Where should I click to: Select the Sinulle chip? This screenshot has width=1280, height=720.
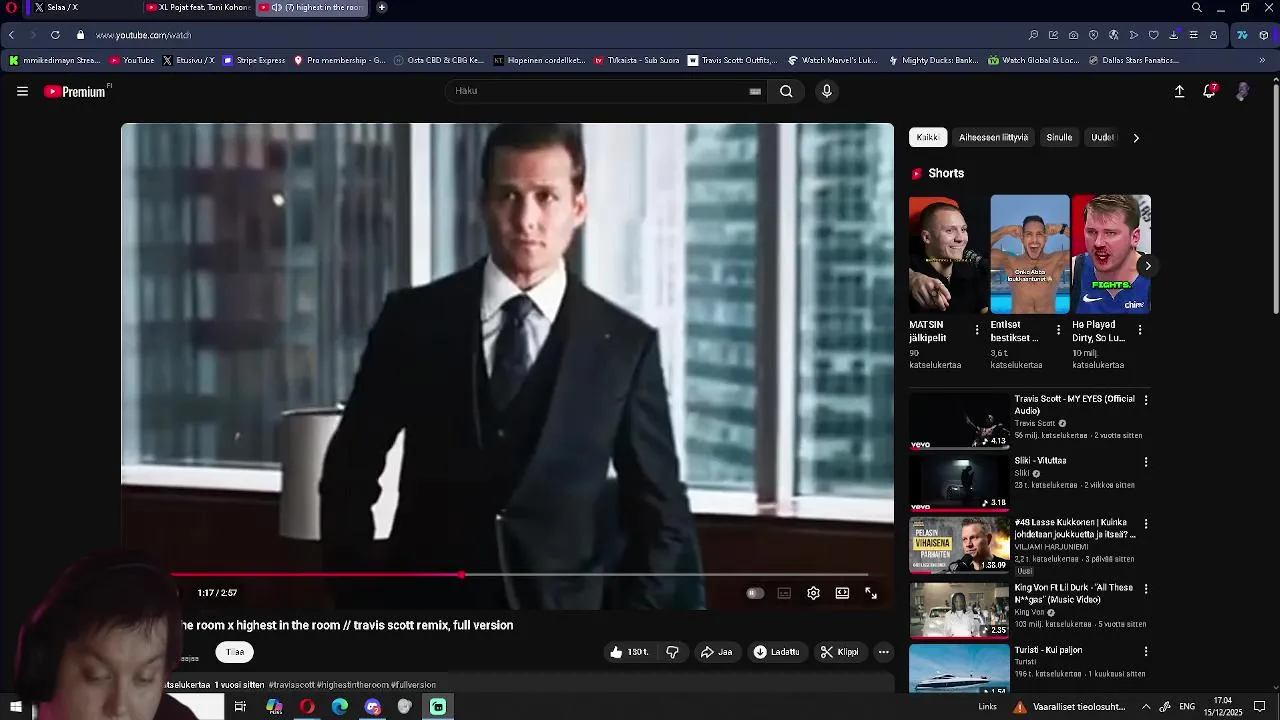1059,137
